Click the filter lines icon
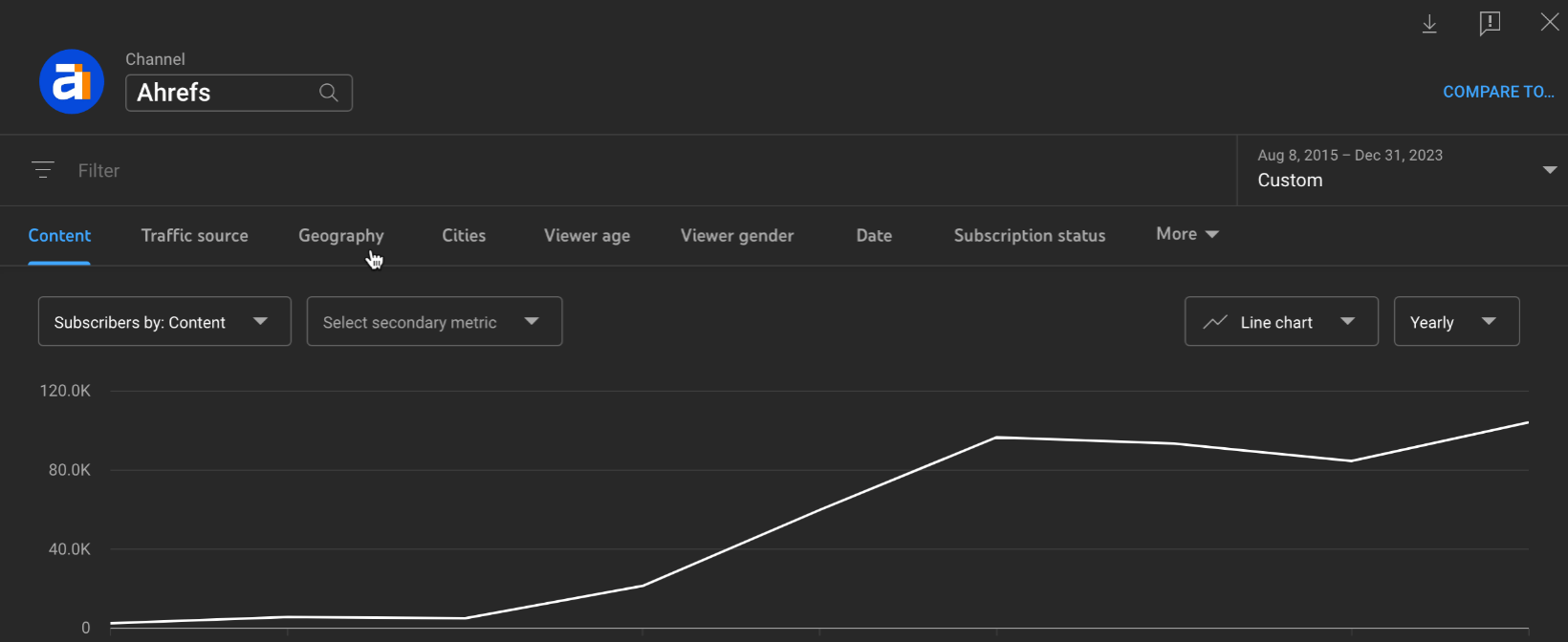This screenshot has height=642, width=1568. tap(43, 170)
